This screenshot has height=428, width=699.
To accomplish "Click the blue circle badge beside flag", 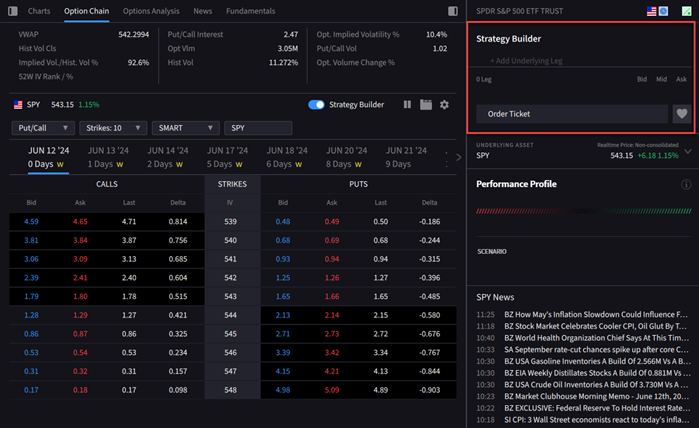I will [x=663, y=11].
